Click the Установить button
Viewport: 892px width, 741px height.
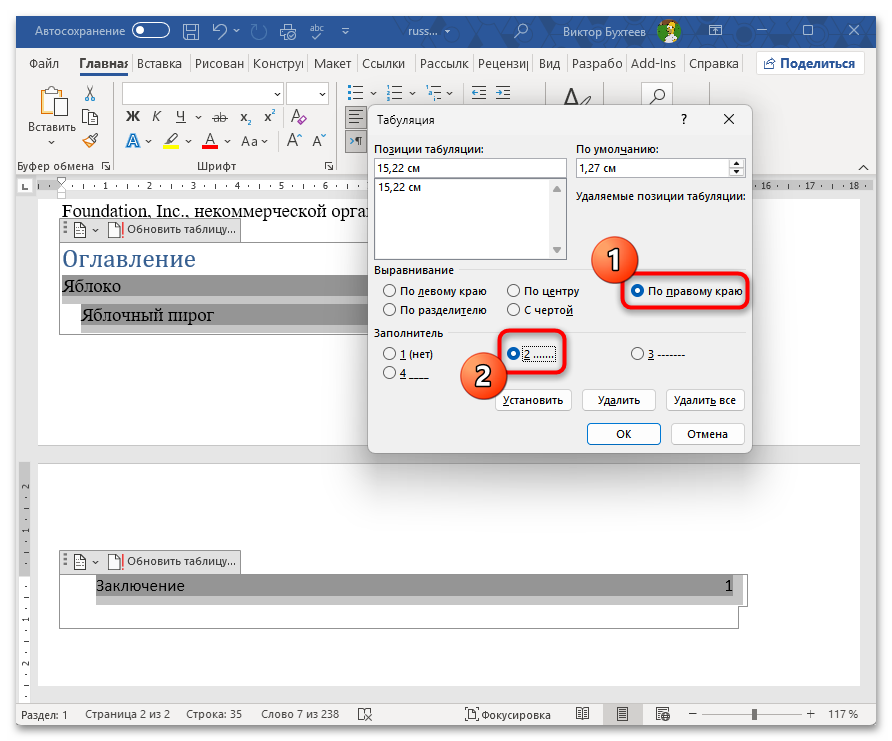click(533, 400)
